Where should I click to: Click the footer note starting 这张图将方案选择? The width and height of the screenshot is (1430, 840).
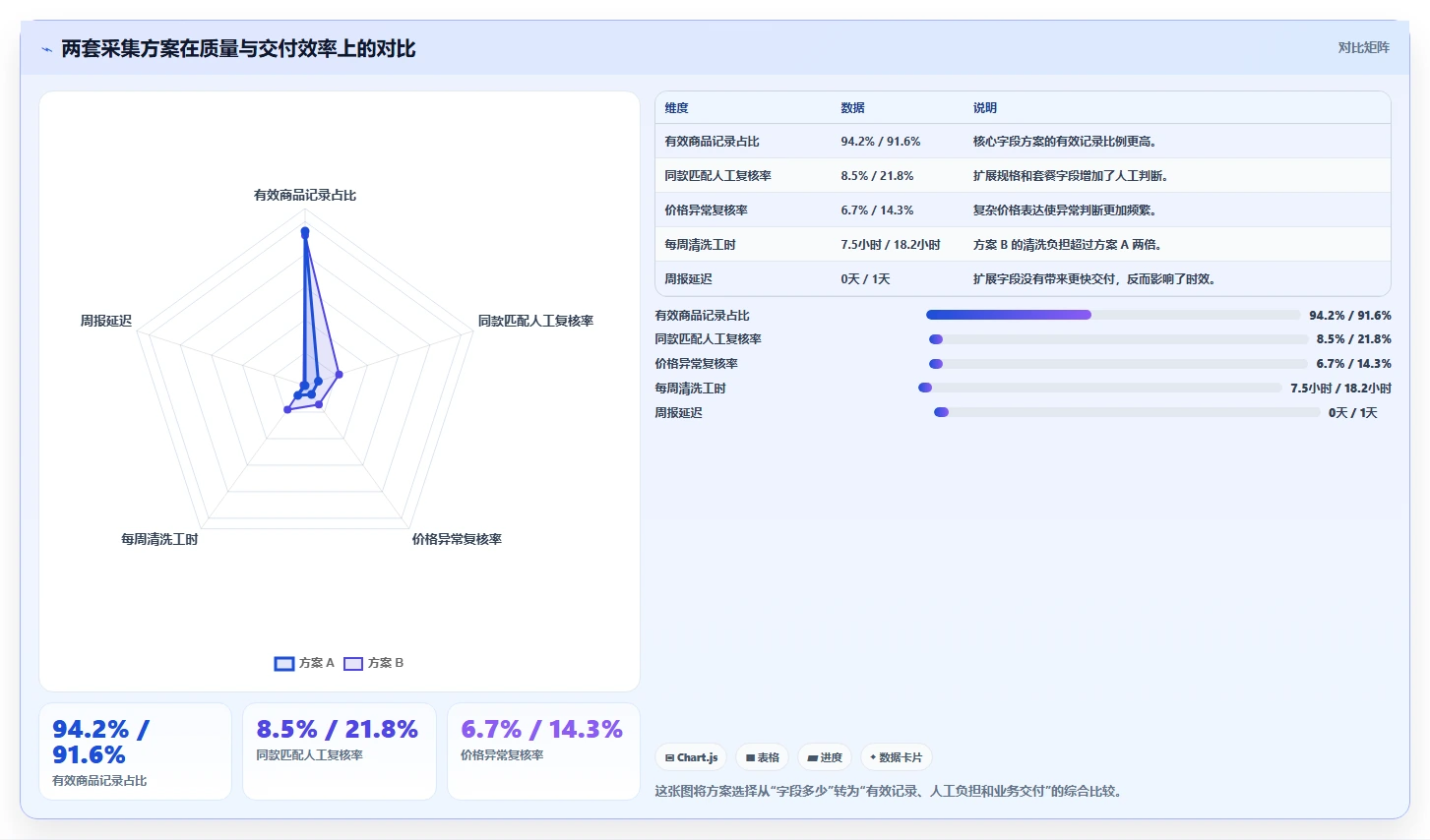(891, 791)
